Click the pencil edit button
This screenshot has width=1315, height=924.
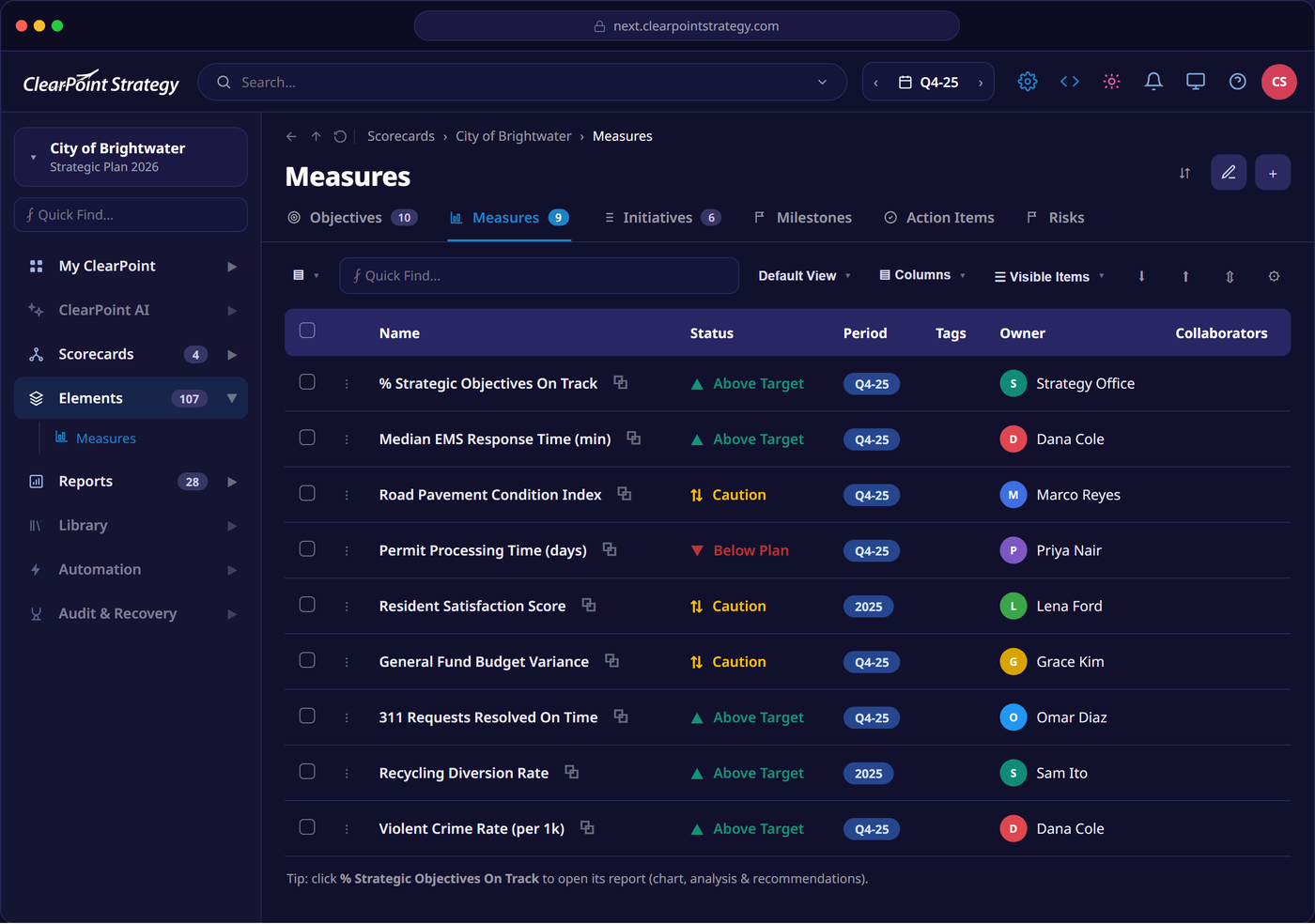(1229, 173)
